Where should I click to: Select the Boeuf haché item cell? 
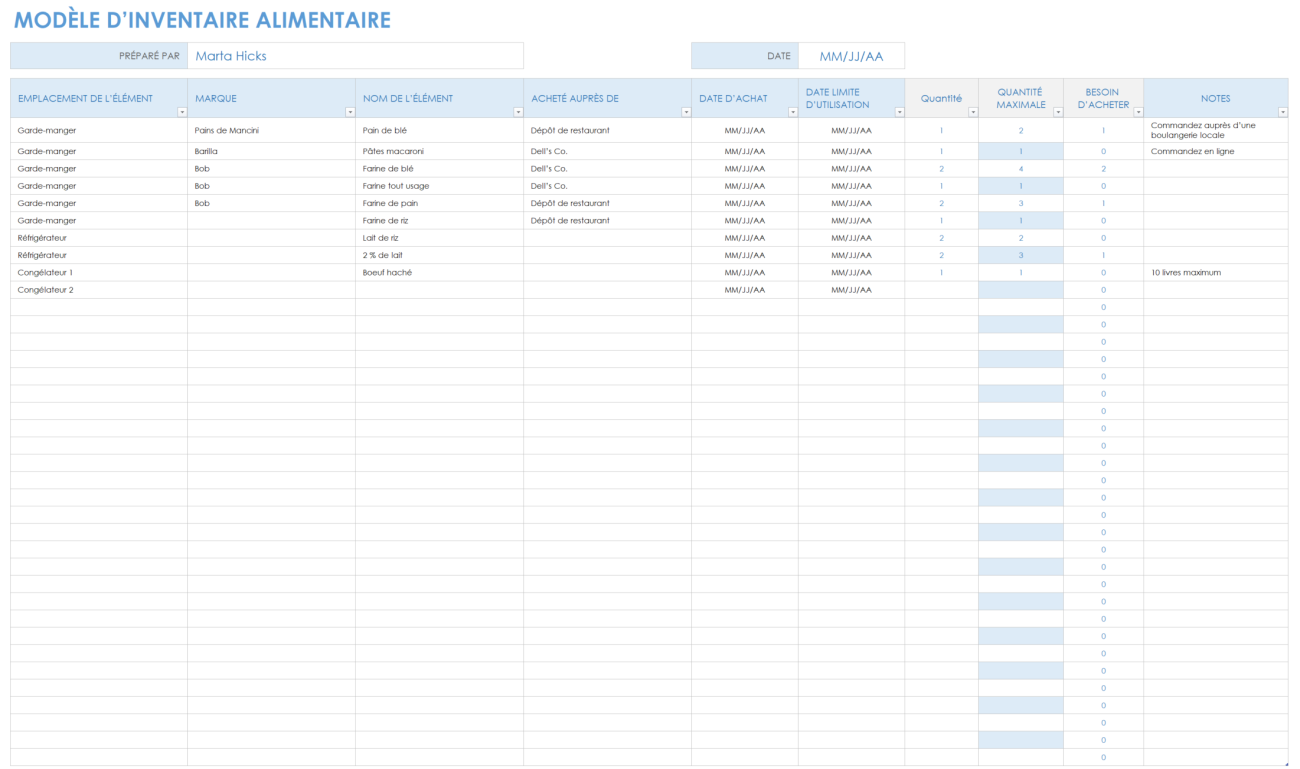(387, 272)
